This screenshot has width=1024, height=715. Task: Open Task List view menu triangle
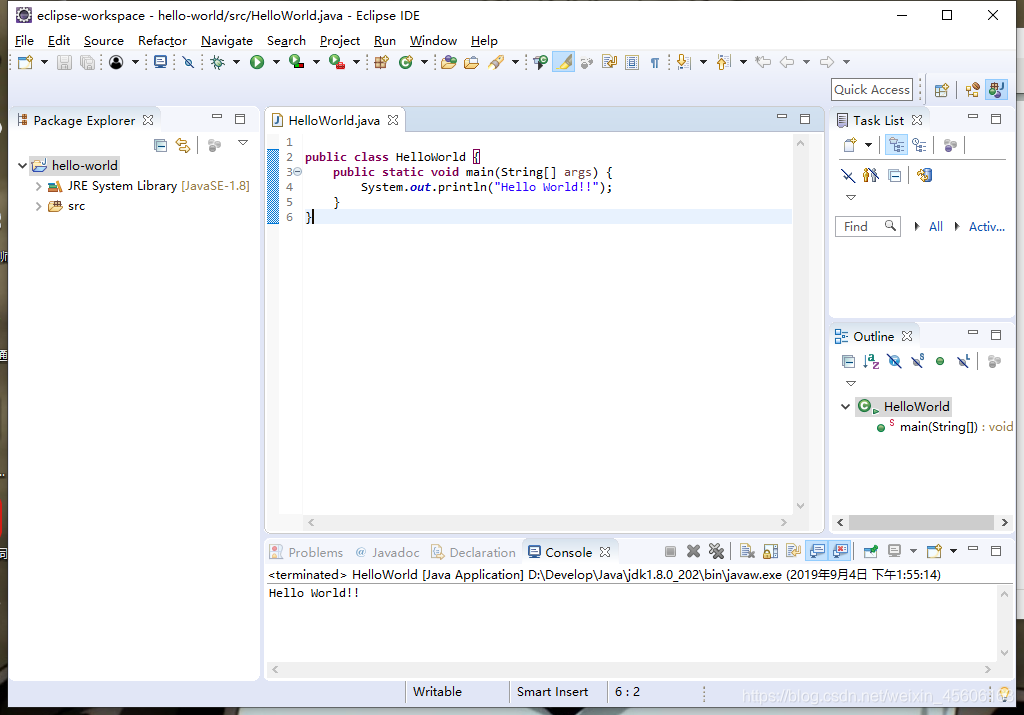851,197
